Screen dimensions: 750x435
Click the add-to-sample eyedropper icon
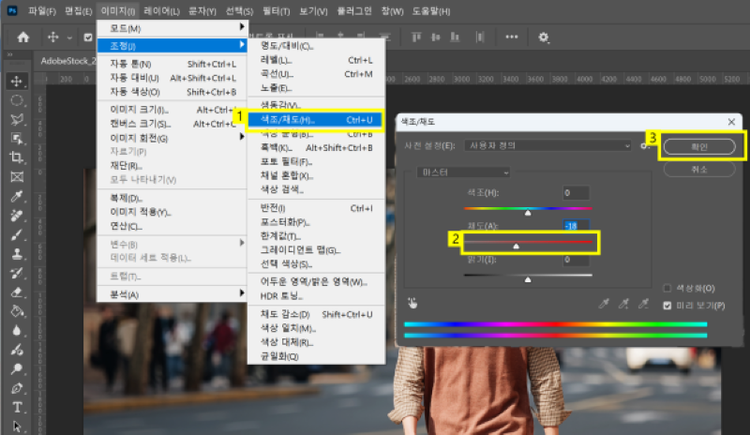pyautogui.click(x=624, y=303)
